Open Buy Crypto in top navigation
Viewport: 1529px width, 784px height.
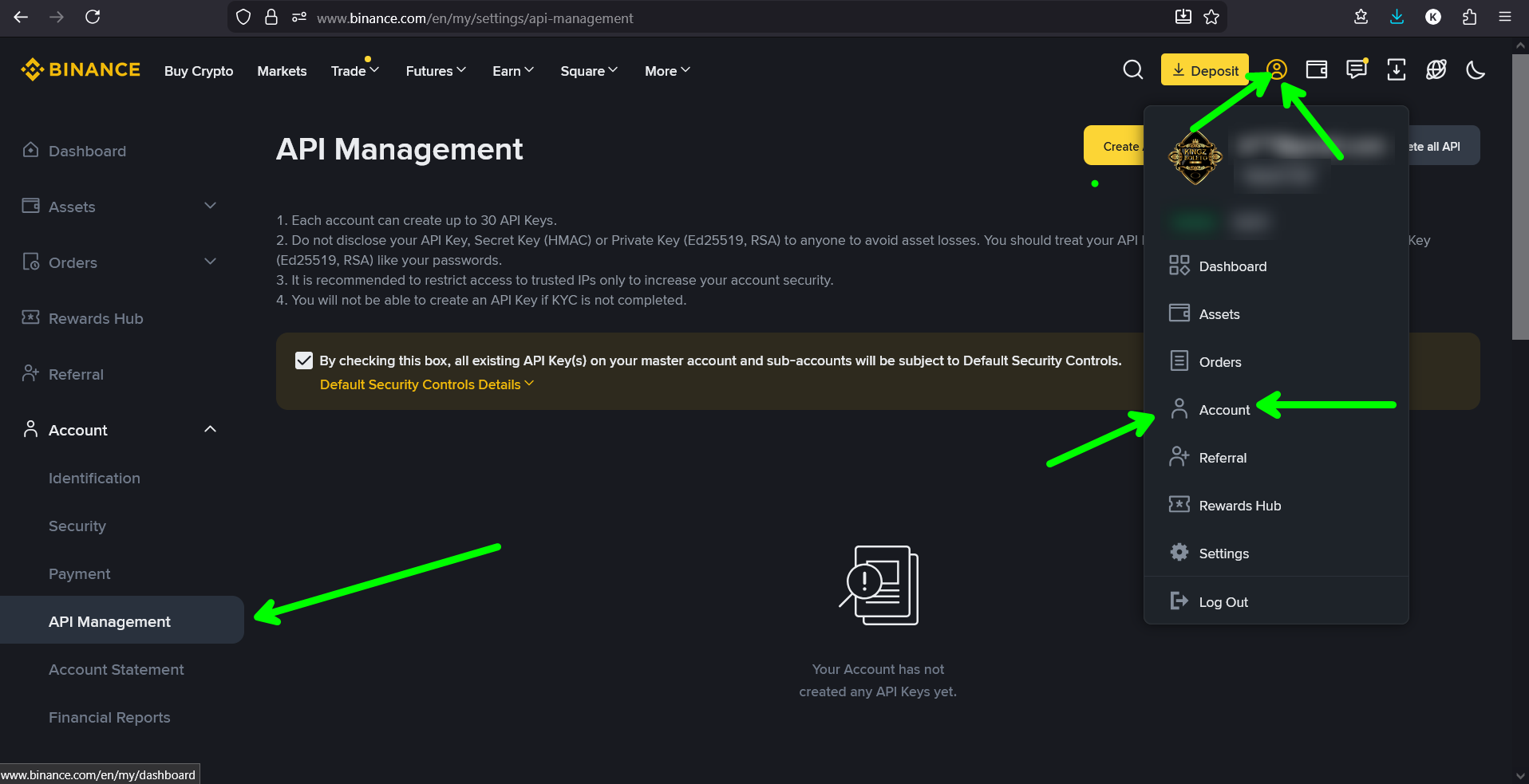pyautogui.click(x=199, y=71)
